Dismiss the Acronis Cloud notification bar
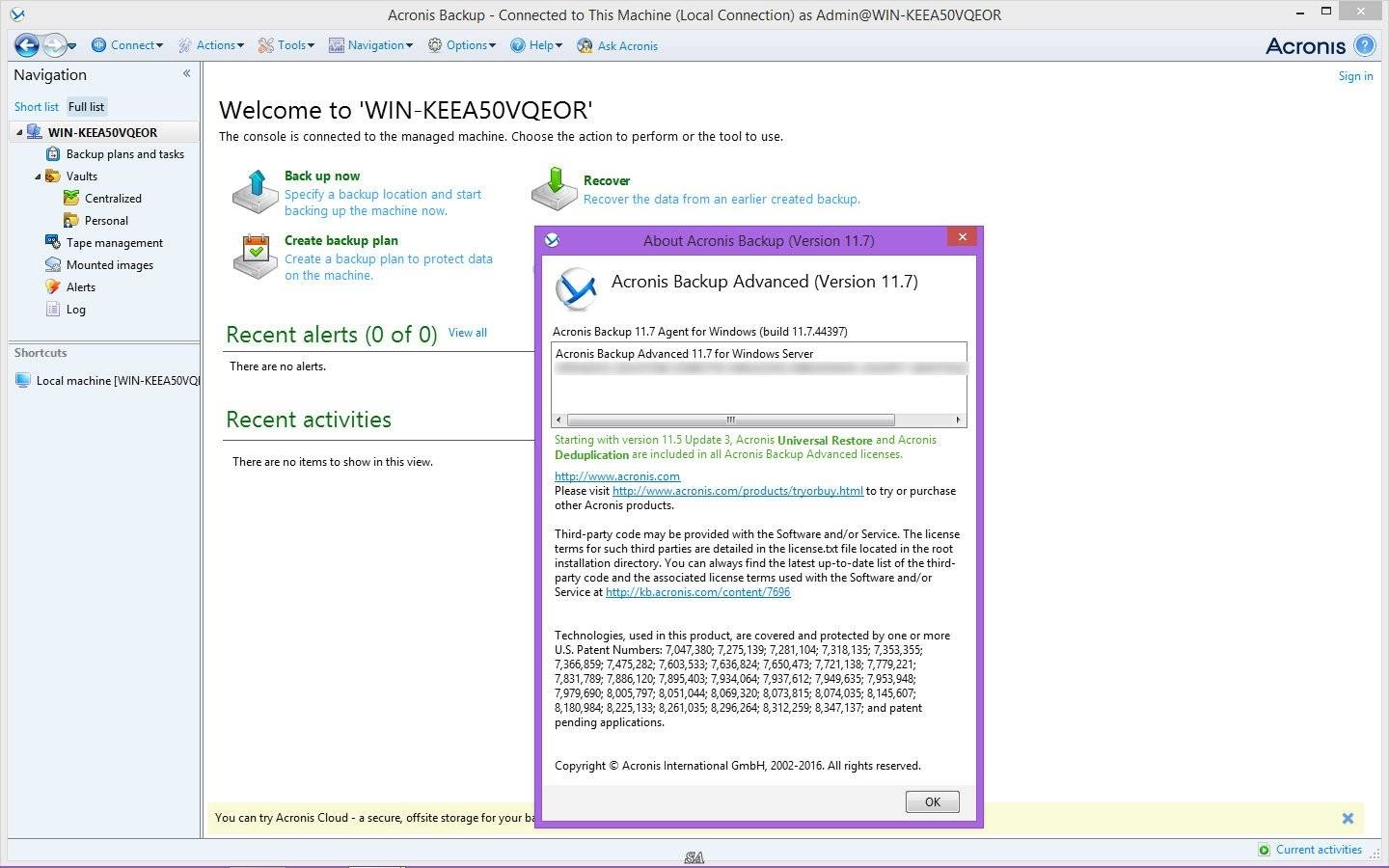 tap(1348, 819)
